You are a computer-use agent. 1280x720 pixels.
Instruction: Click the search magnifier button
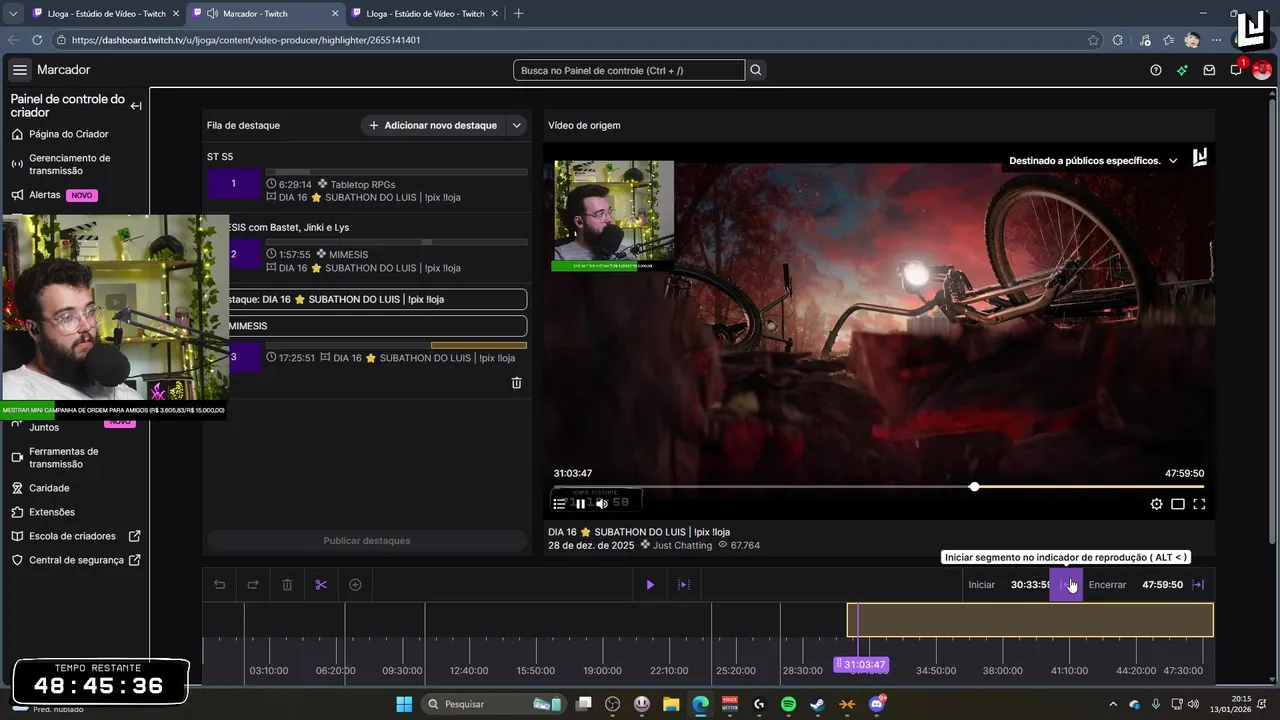pos(756,70)
